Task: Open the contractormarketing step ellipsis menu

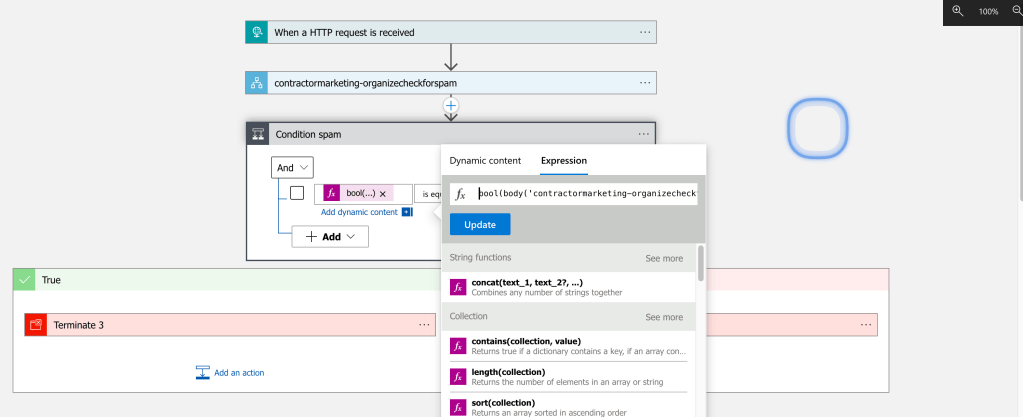Action: click(x=645, y=83)
